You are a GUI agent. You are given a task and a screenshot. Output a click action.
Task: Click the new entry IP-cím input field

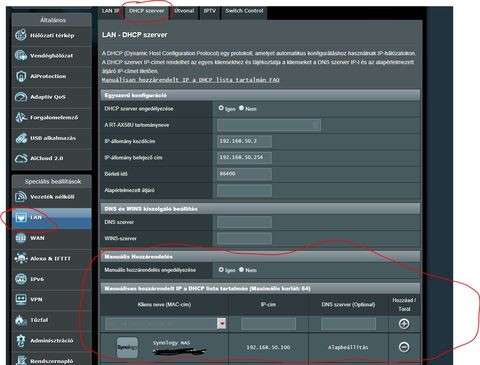[268, 324]
